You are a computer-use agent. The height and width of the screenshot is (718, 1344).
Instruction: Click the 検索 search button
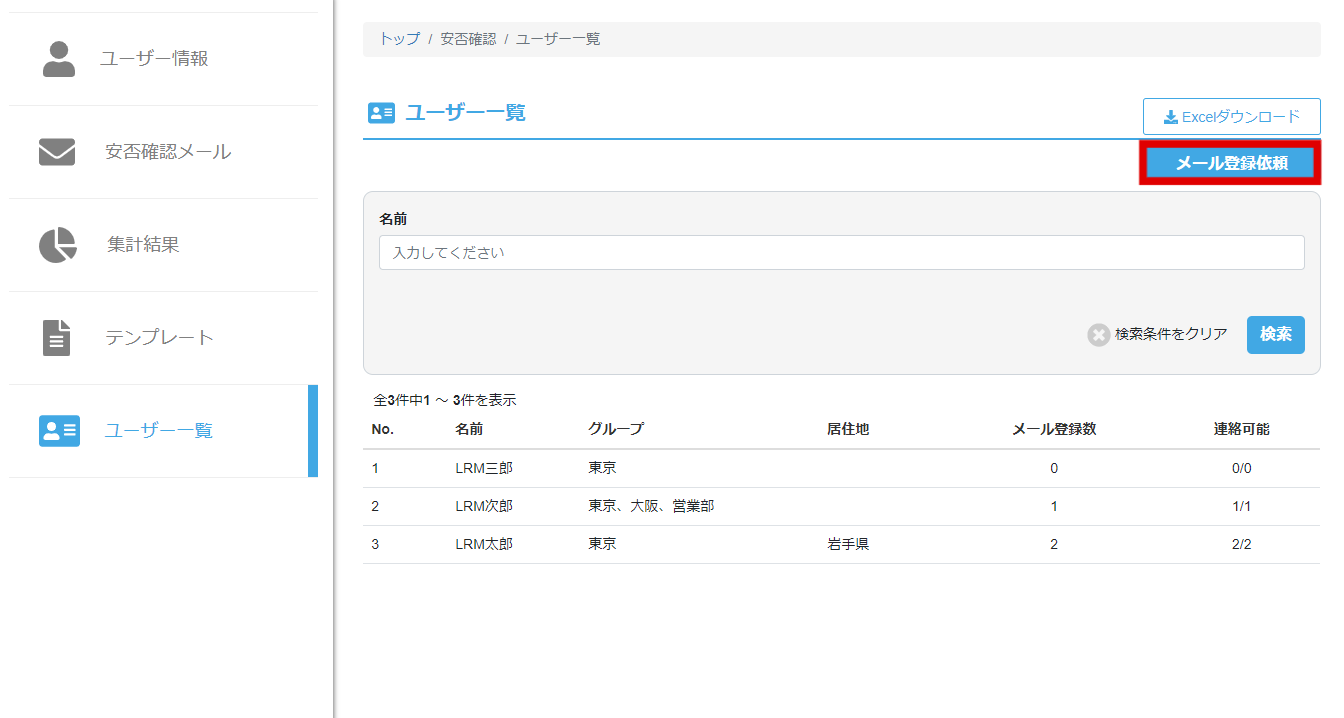(1276, 335)
